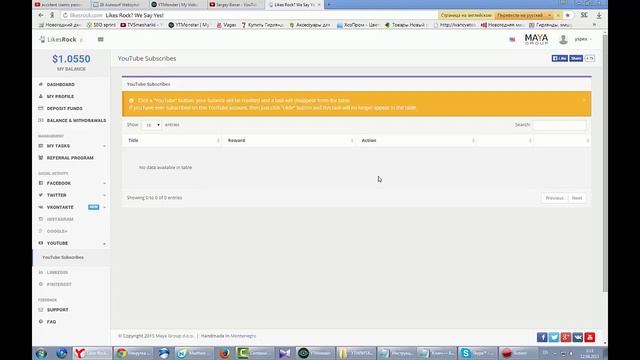Image resolution: width=640 pixels, height=360 pixels.
Task: Sort table by Reward column
Action: pos(288,140)
